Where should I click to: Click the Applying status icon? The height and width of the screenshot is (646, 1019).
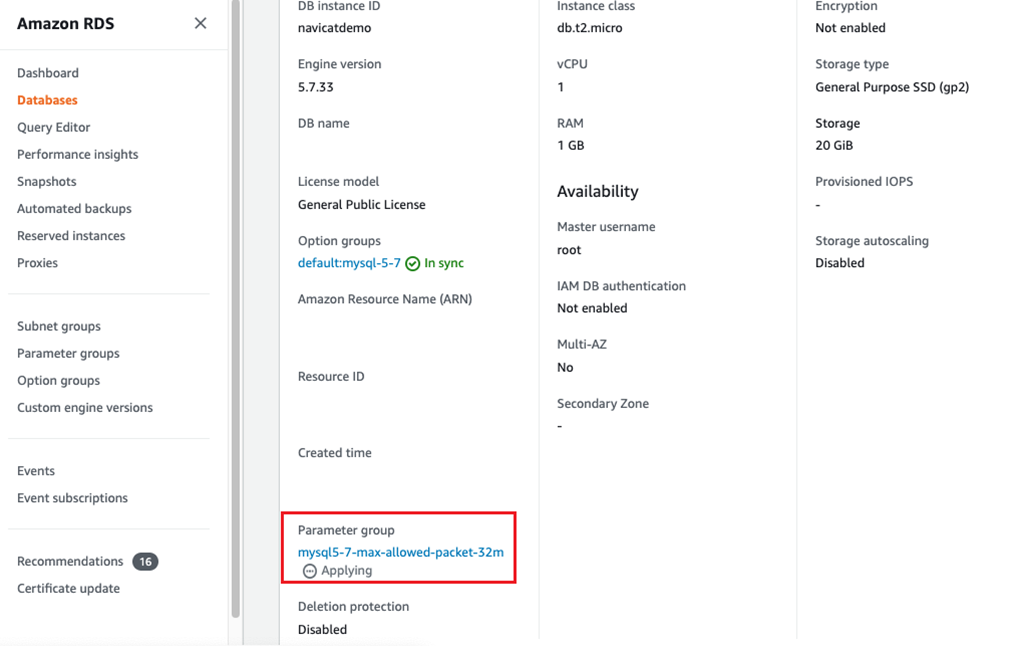(310, 571)
